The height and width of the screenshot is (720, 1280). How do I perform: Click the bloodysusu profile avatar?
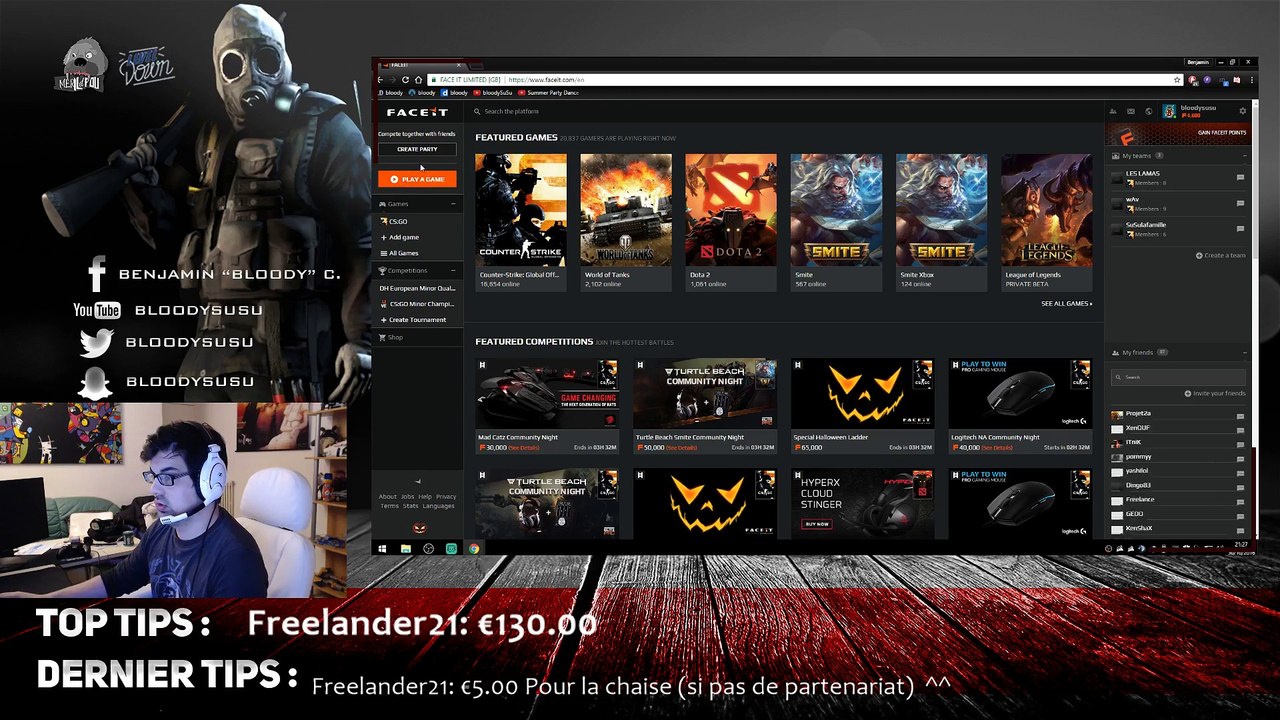tap(1169, 111)
